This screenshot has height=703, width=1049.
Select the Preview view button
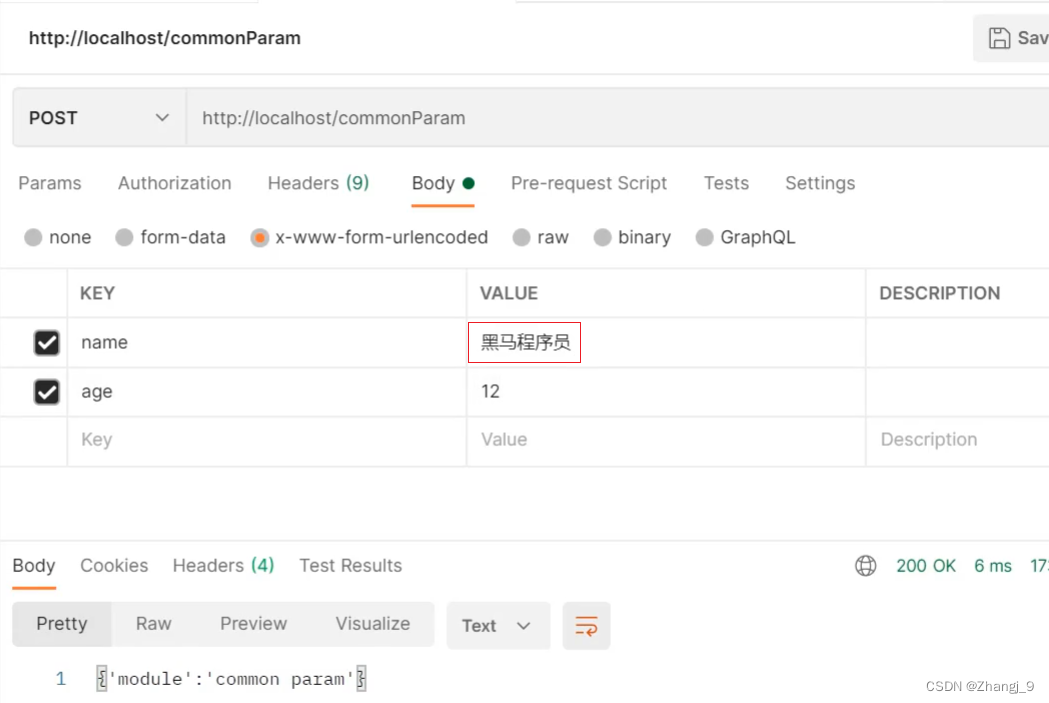(x=254, y=624)
